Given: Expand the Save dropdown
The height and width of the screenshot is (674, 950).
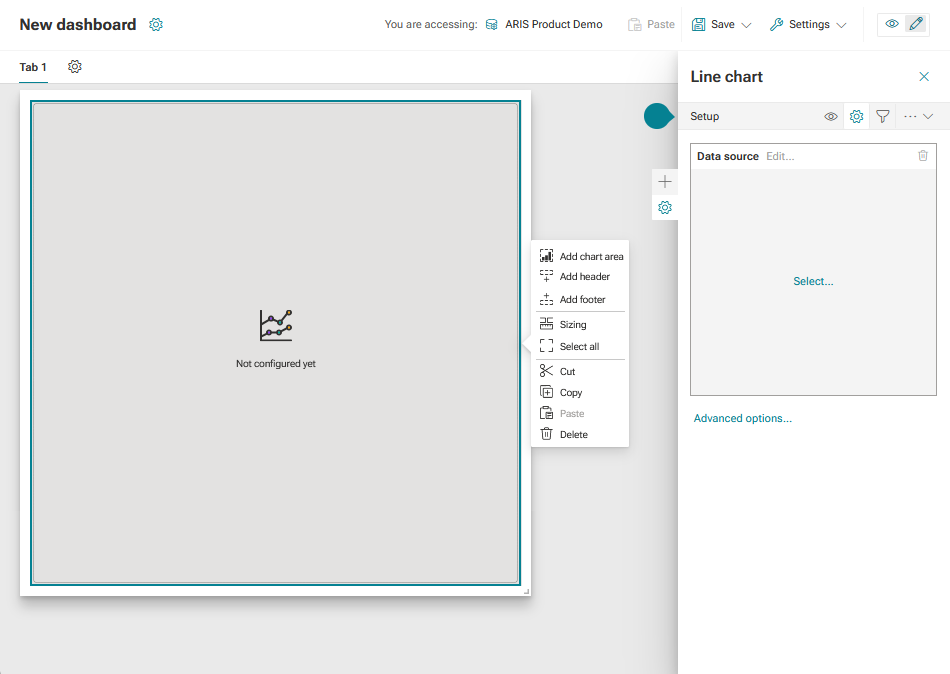Looking at the screenshot, I should (746, 25).
